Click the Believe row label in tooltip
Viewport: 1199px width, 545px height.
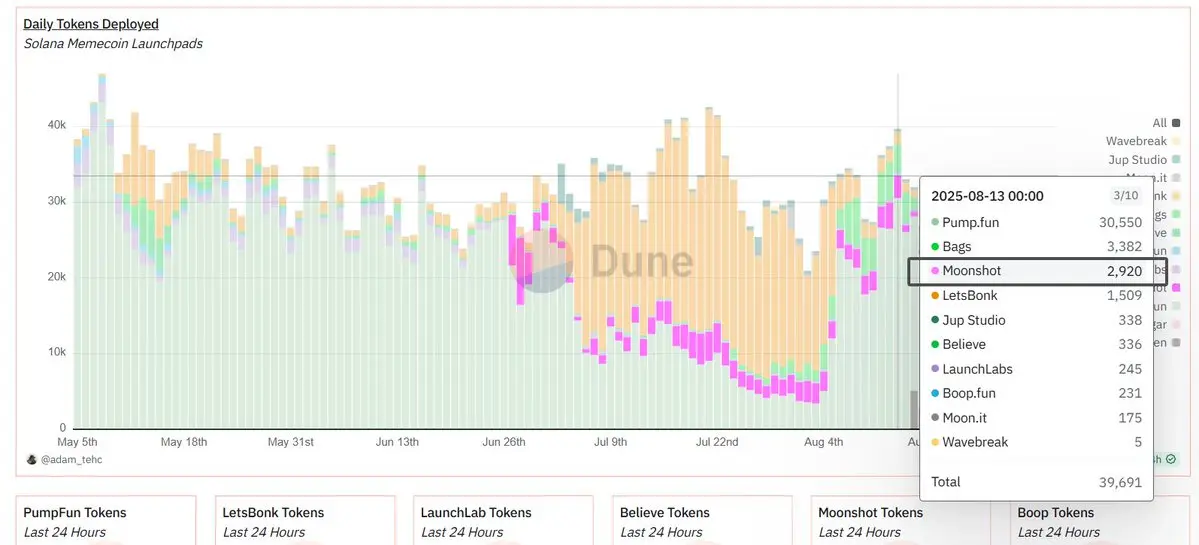pyautogui.click(x=963, y=345)
